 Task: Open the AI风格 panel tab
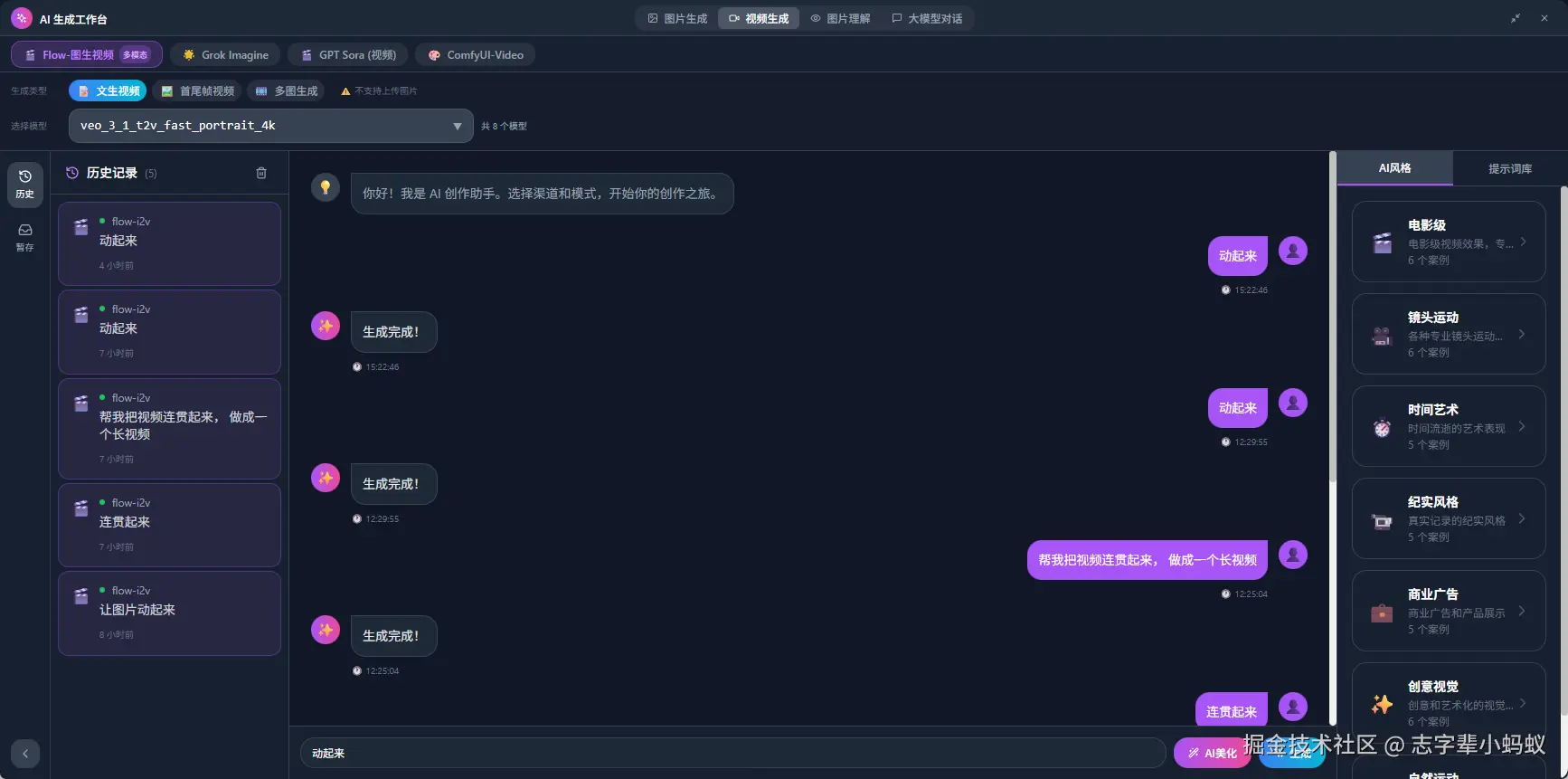(1394, 168)
